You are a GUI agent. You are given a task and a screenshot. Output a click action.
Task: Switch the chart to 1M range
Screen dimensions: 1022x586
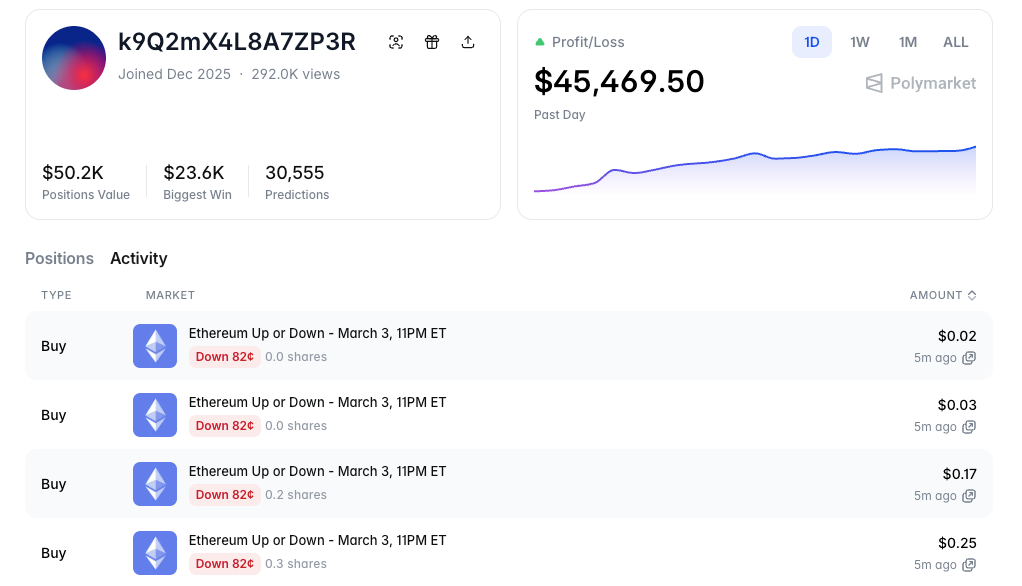pyautogui.click(x=908, y=42)
